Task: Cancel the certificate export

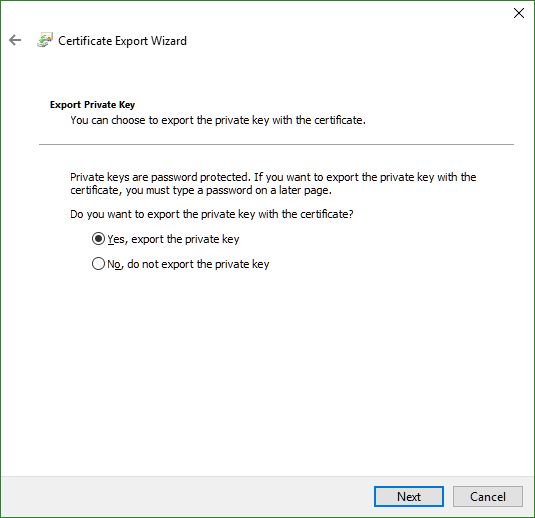Action: [488, 497]
